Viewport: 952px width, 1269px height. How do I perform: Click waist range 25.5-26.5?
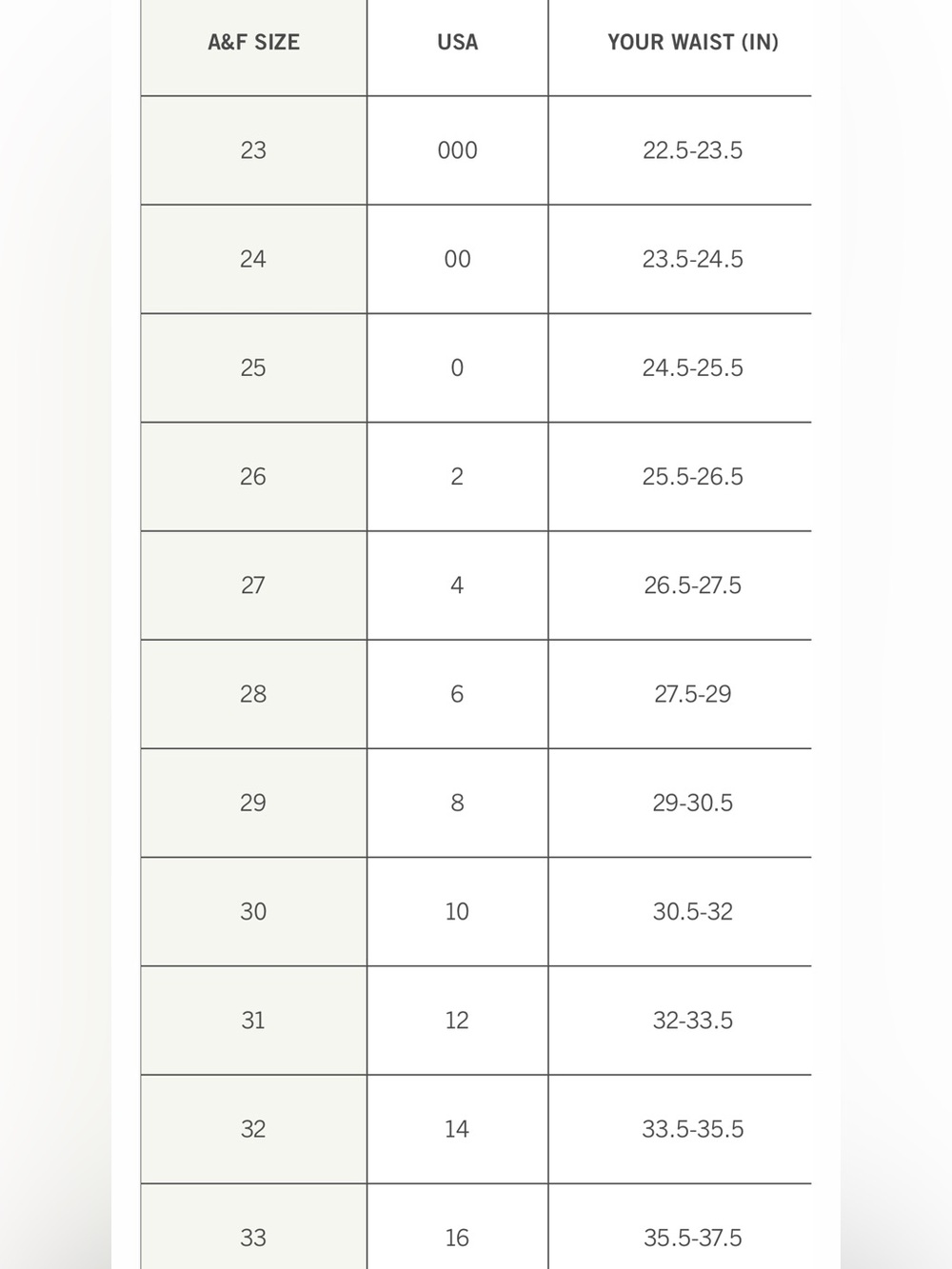coord(693,476)
